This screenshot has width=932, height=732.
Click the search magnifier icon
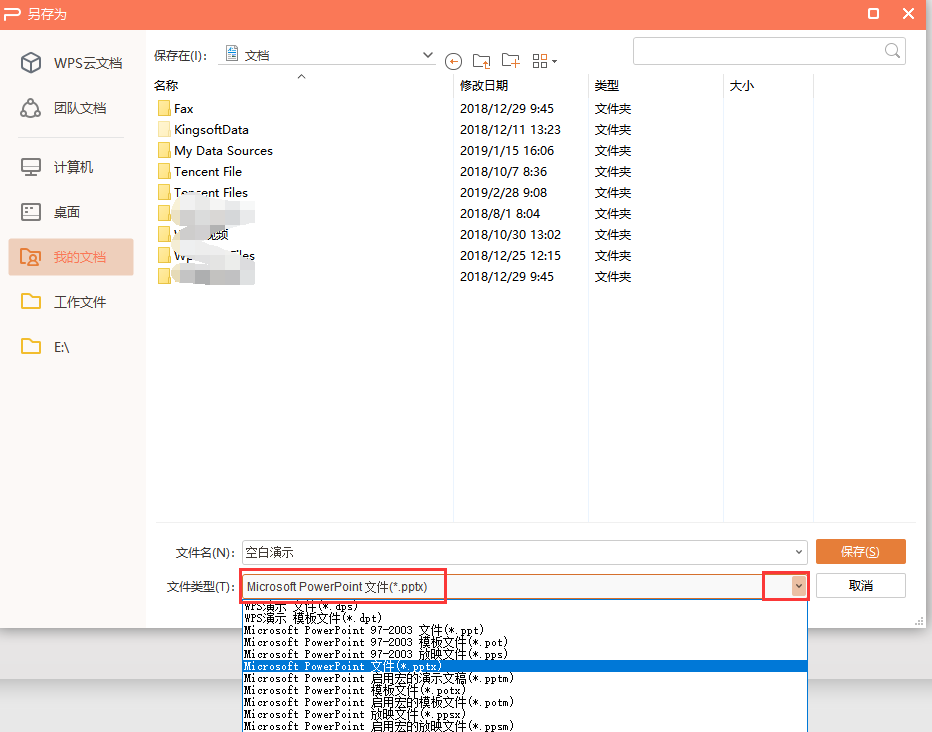tap(892, 50)
